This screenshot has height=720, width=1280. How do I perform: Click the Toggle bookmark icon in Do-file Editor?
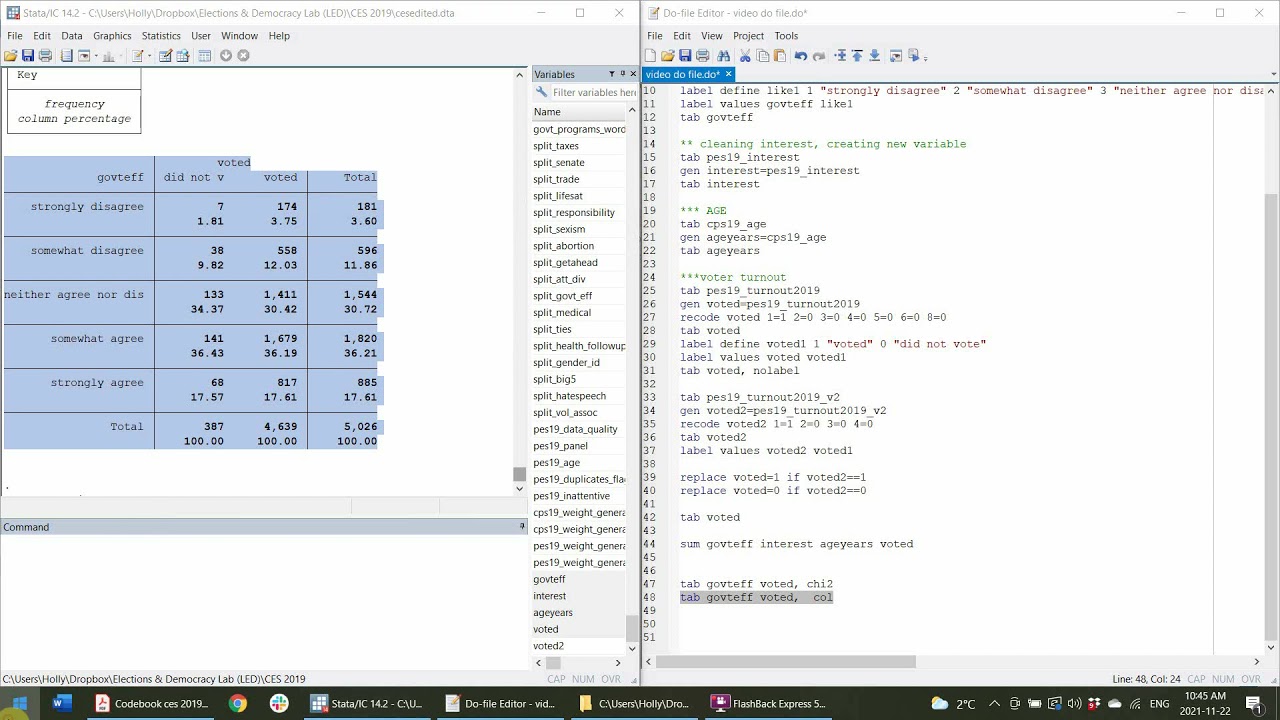click(840, 56)
